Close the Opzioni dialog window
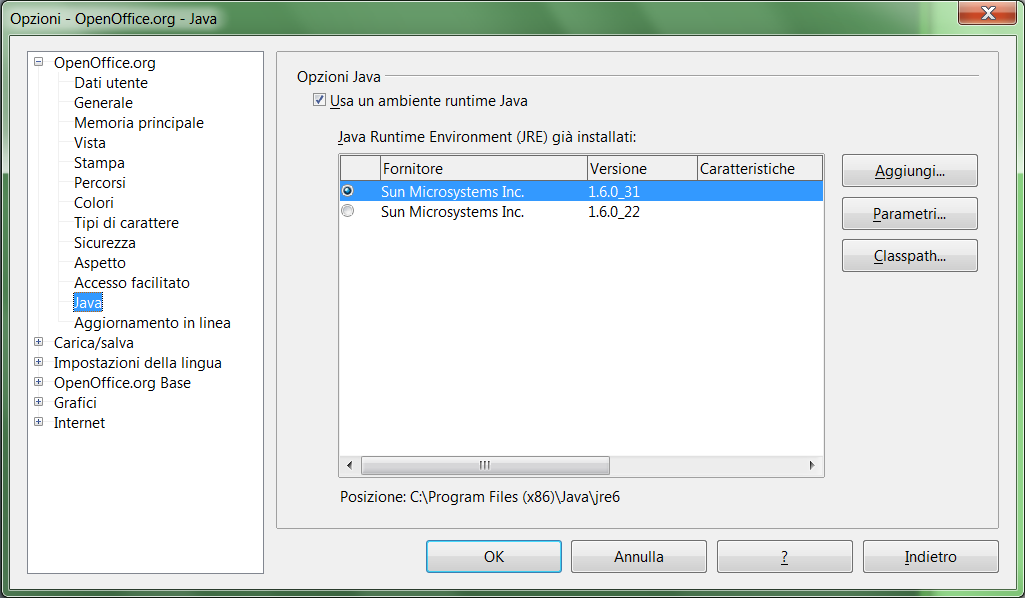This screenshot has width=1025, height=598. point(987,12)
